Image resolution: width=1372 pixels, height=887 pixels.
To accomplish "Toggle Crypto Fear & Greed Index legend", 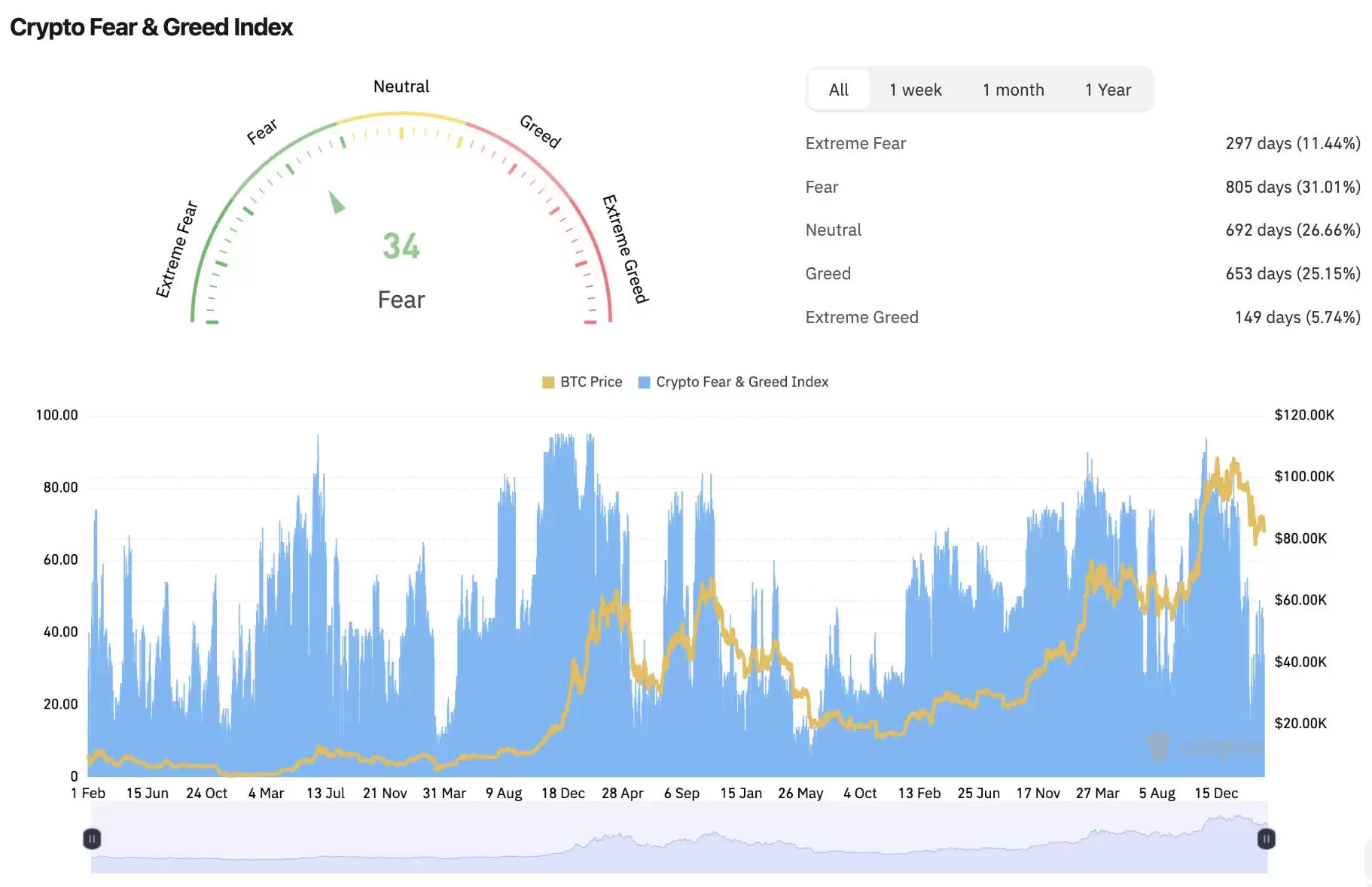I will (742, 383).
